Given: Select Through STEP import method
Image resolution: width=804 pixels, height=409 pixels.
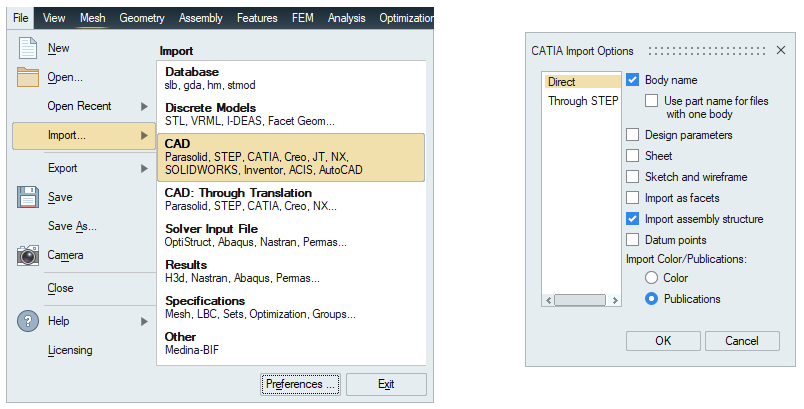Looking at the screenshot, I should (x=583, y=101).
